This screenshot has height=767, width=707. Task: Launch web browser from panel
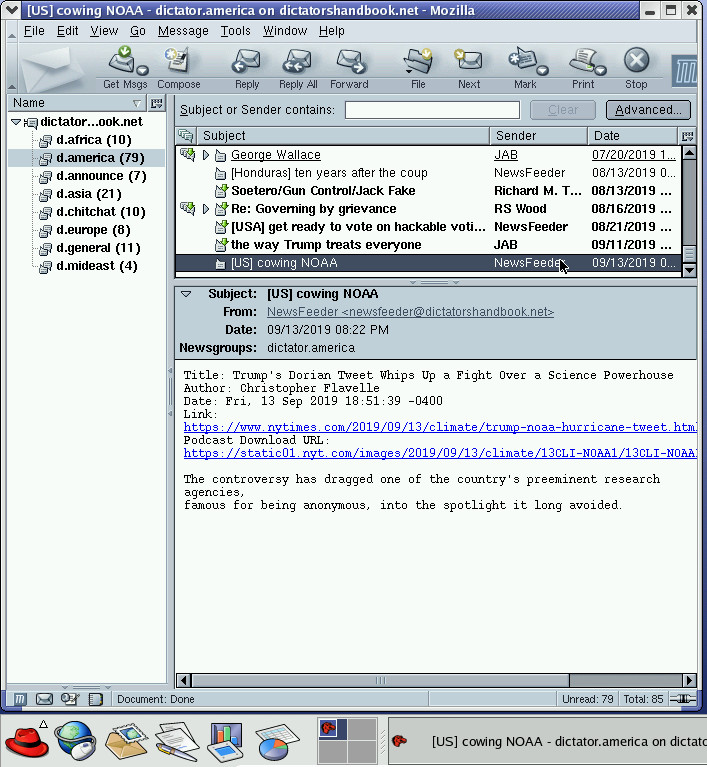(75, 741)
